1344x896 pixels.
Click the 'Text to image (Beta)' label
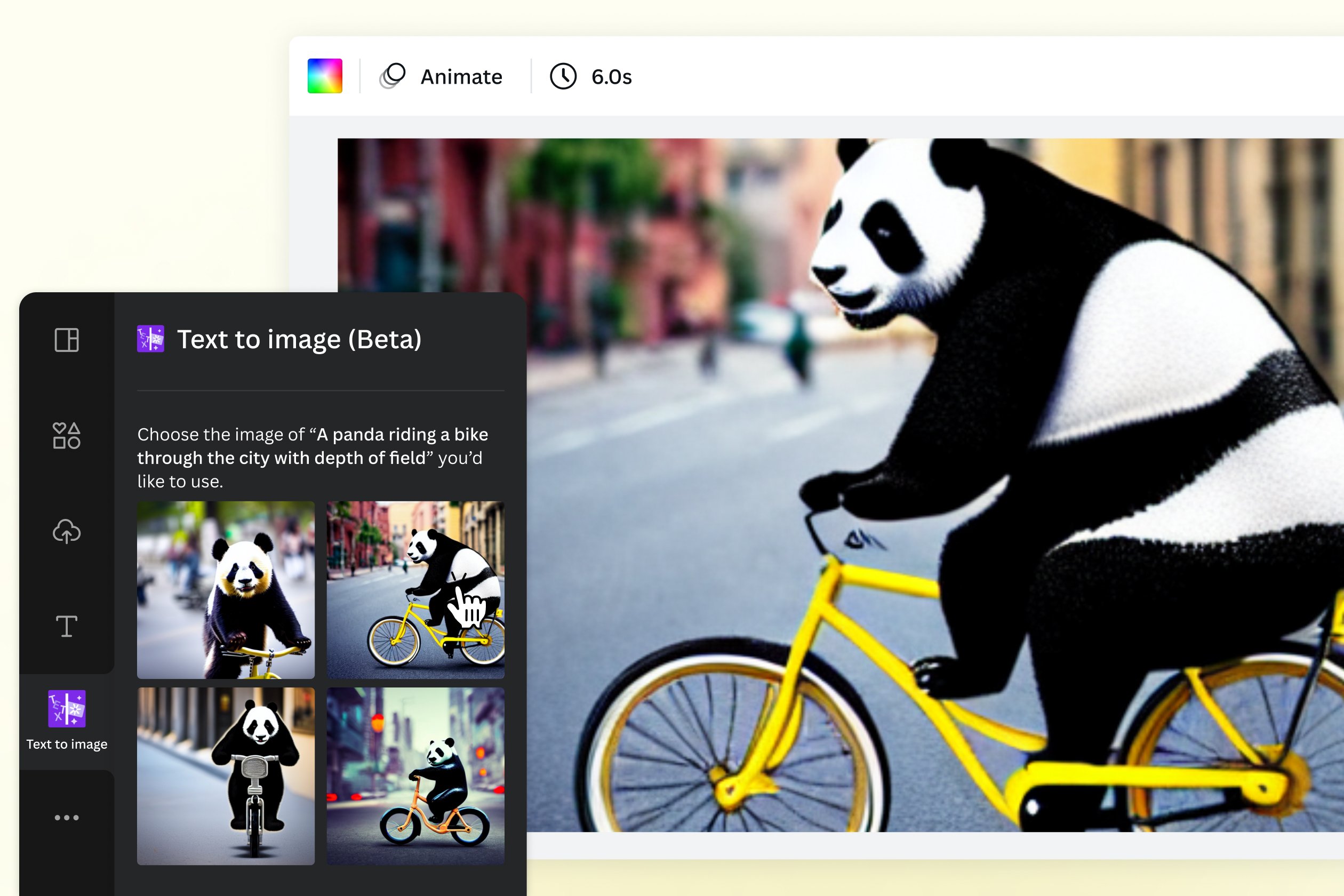click(x=300, y=339)
